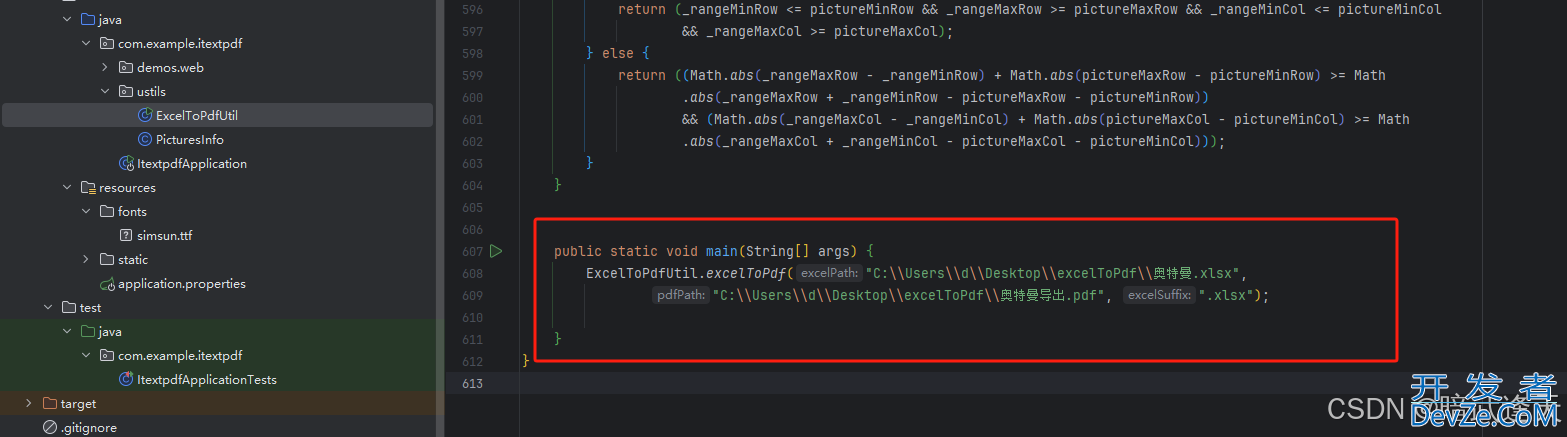Click the resources folder icon
The width and height of the screenshot is (1567, 437).
pos(88,187)
